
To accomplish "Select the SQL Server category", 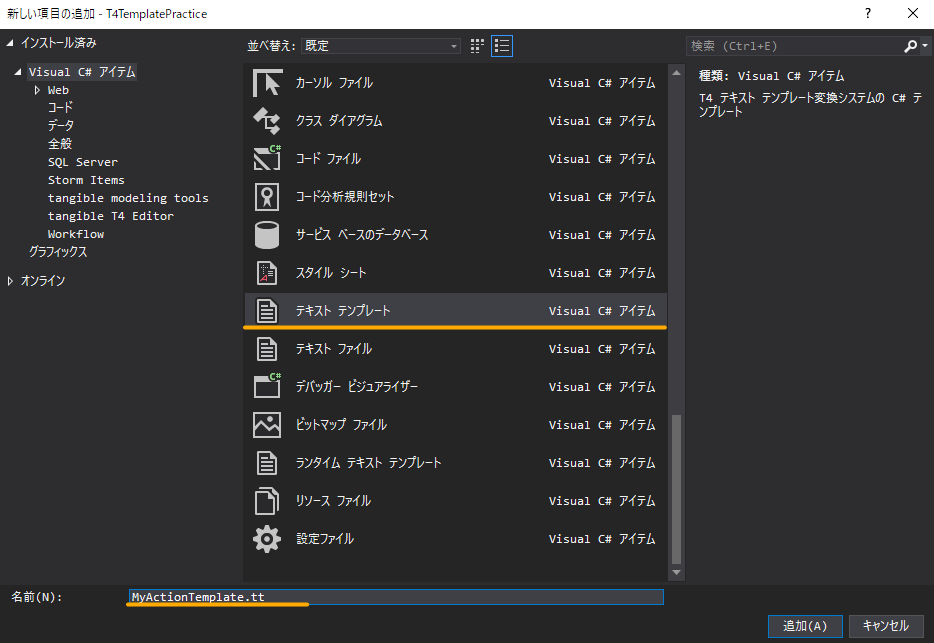I will coord(83,162).
